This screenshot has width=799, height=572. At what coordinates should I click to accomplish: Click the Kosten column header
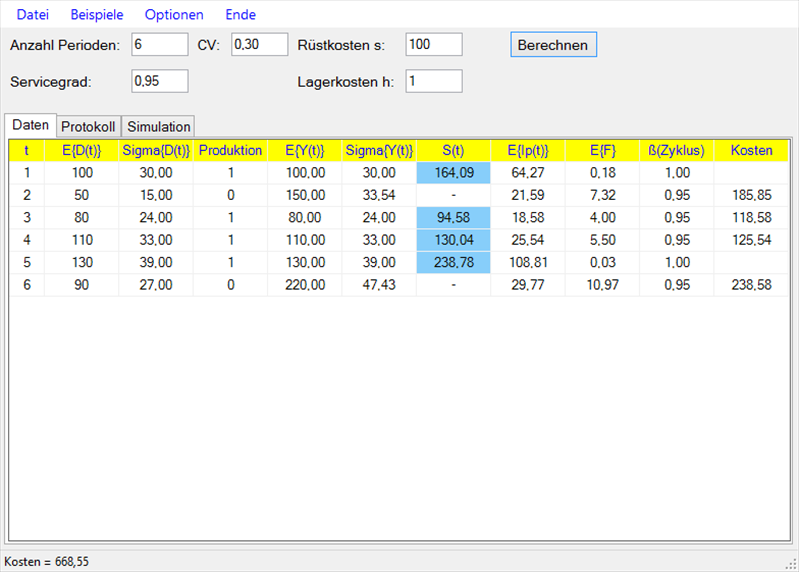point(751,151)
